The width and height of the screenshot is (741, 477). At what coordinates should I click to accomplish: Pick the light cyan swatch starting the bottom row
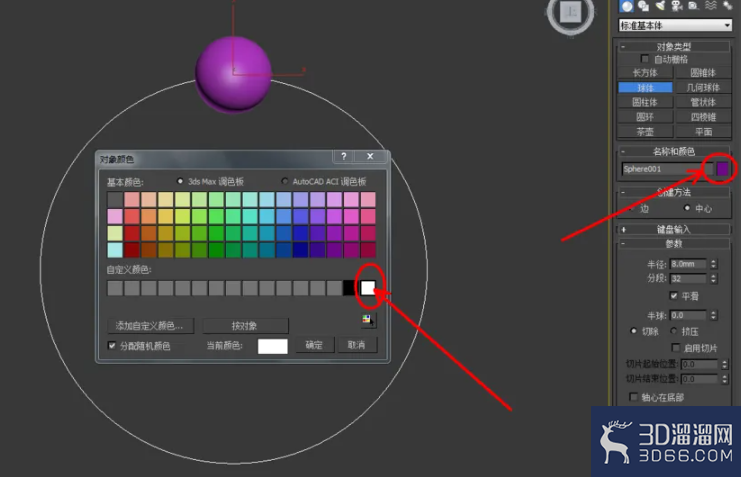click(115, 250)
